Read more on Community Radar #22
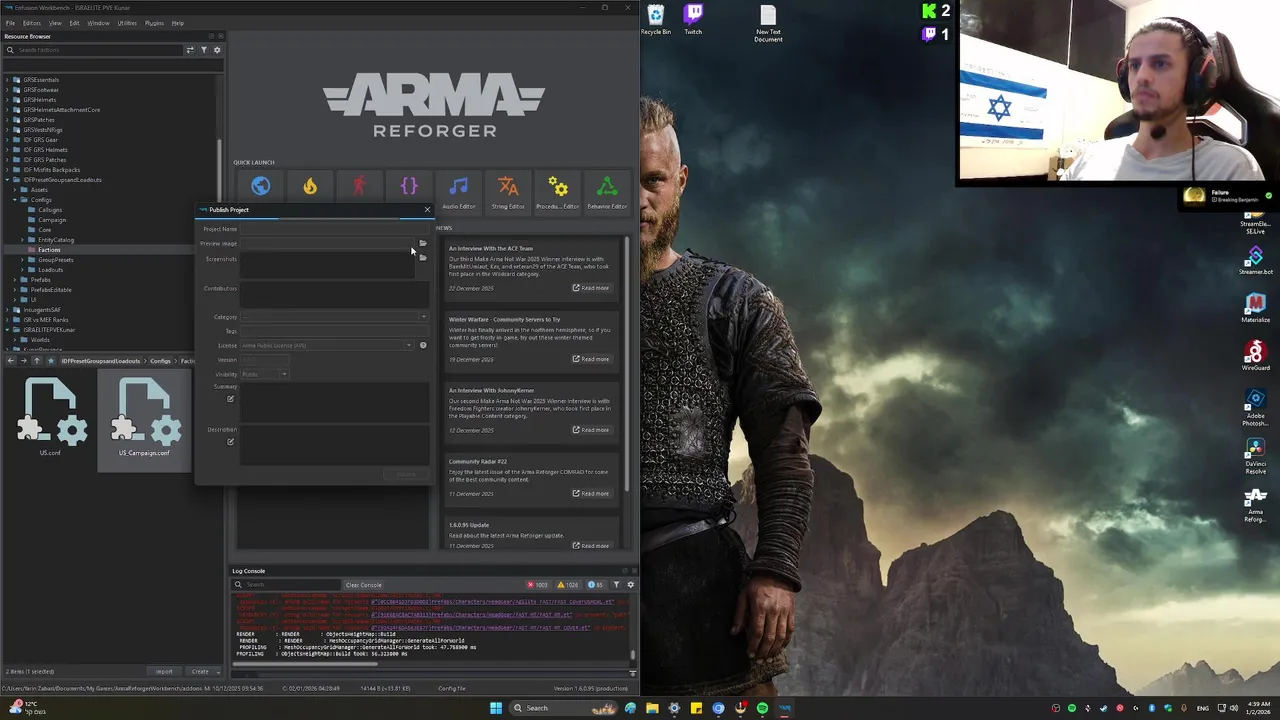1280x720 pixels. point(591,493)
